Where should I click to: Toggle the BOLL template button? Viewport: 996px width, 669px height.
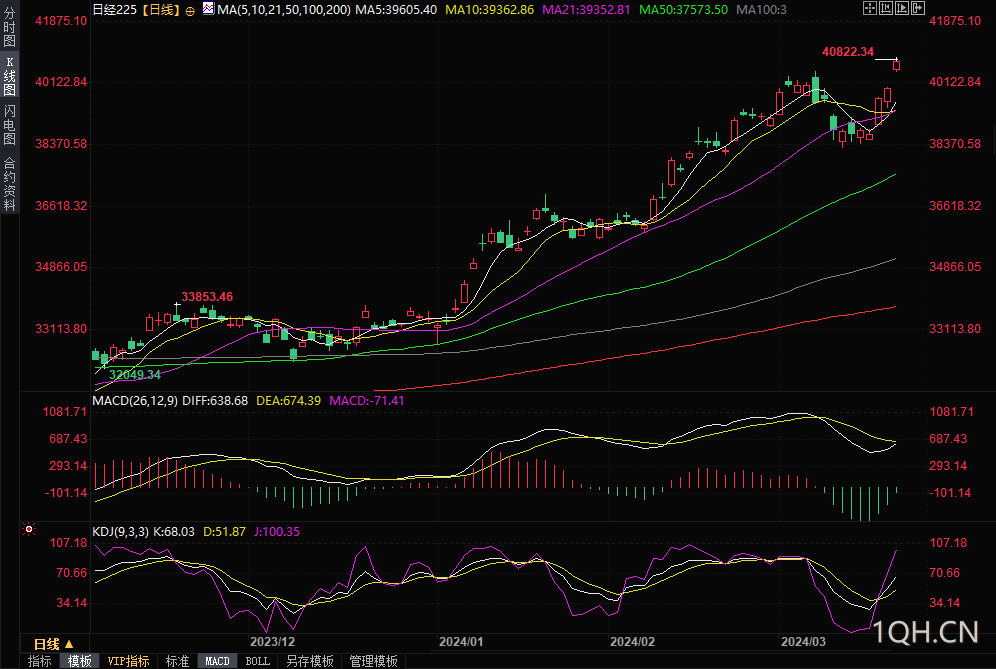pos(257,661)
